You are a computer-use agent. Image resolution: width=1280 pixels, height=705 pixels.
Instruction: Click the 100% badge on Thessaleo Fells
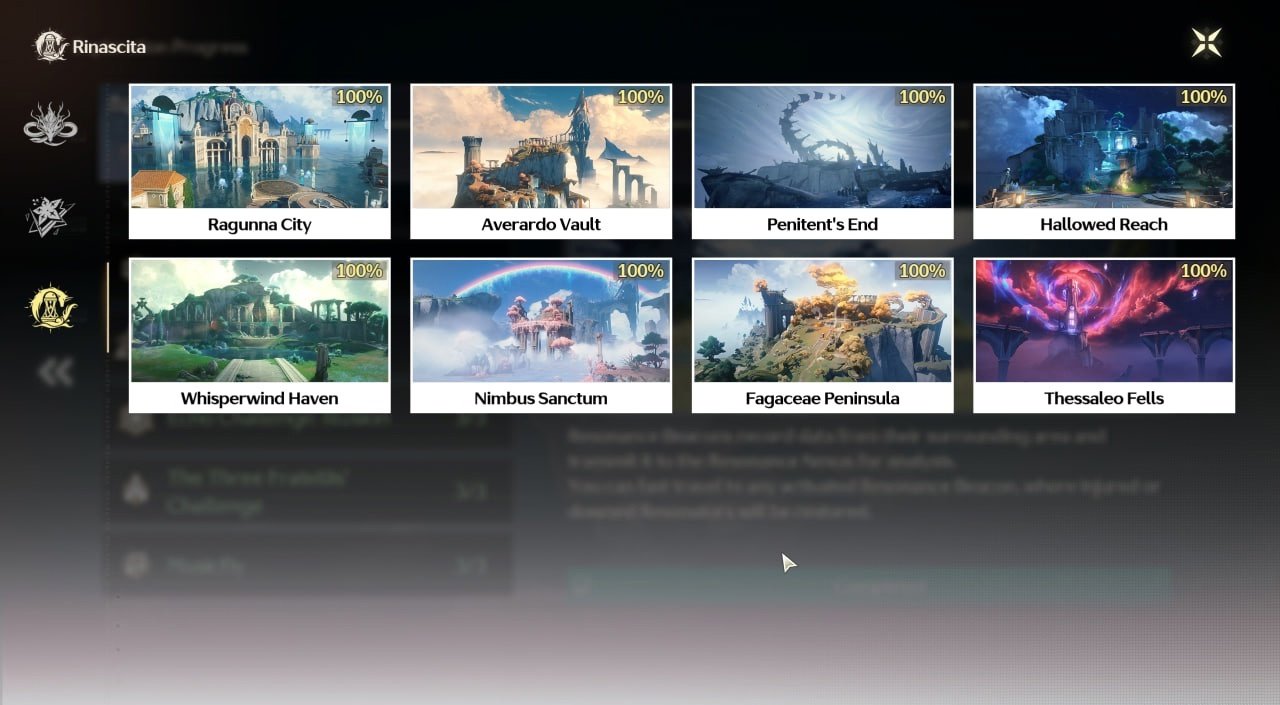(x=1204, y=271)
